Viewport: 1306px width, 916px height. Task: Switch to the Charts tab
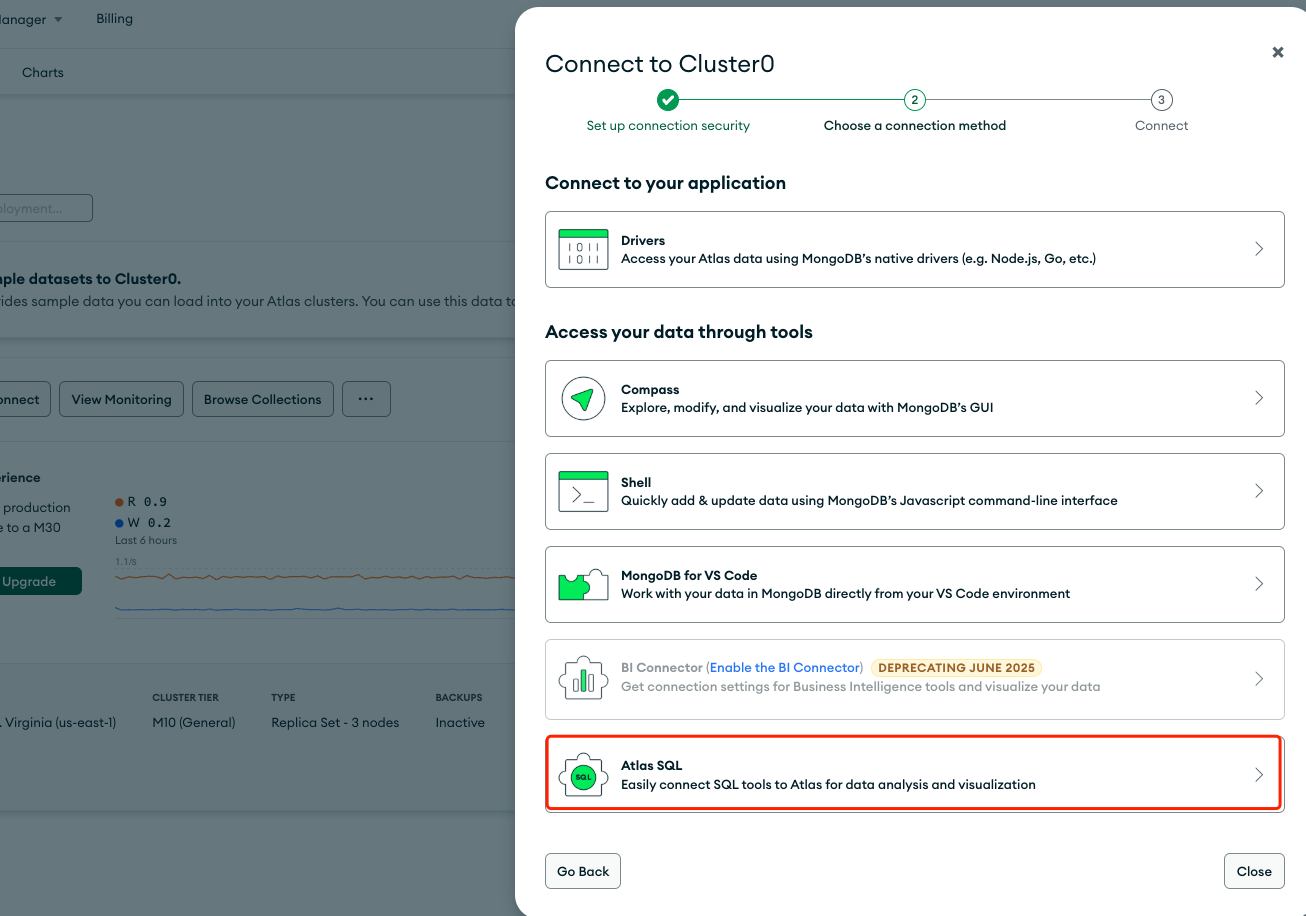tap(43, 73)
